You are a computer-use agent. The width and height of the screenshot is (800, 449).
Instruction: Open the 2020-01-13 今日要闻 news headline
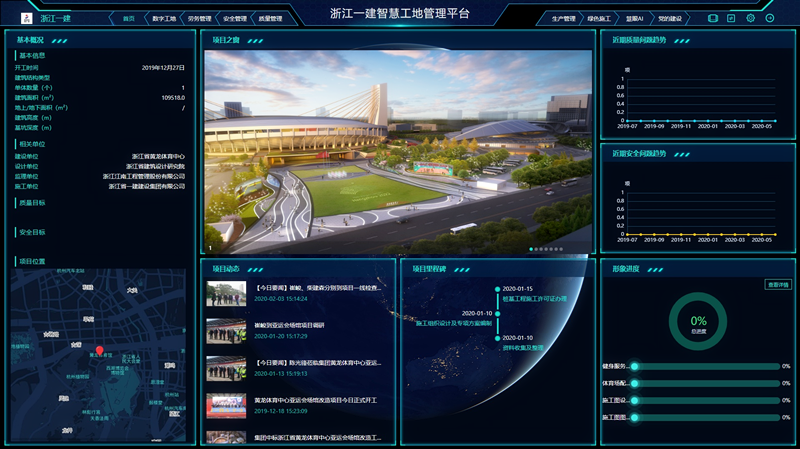click(x=317, y=363)
